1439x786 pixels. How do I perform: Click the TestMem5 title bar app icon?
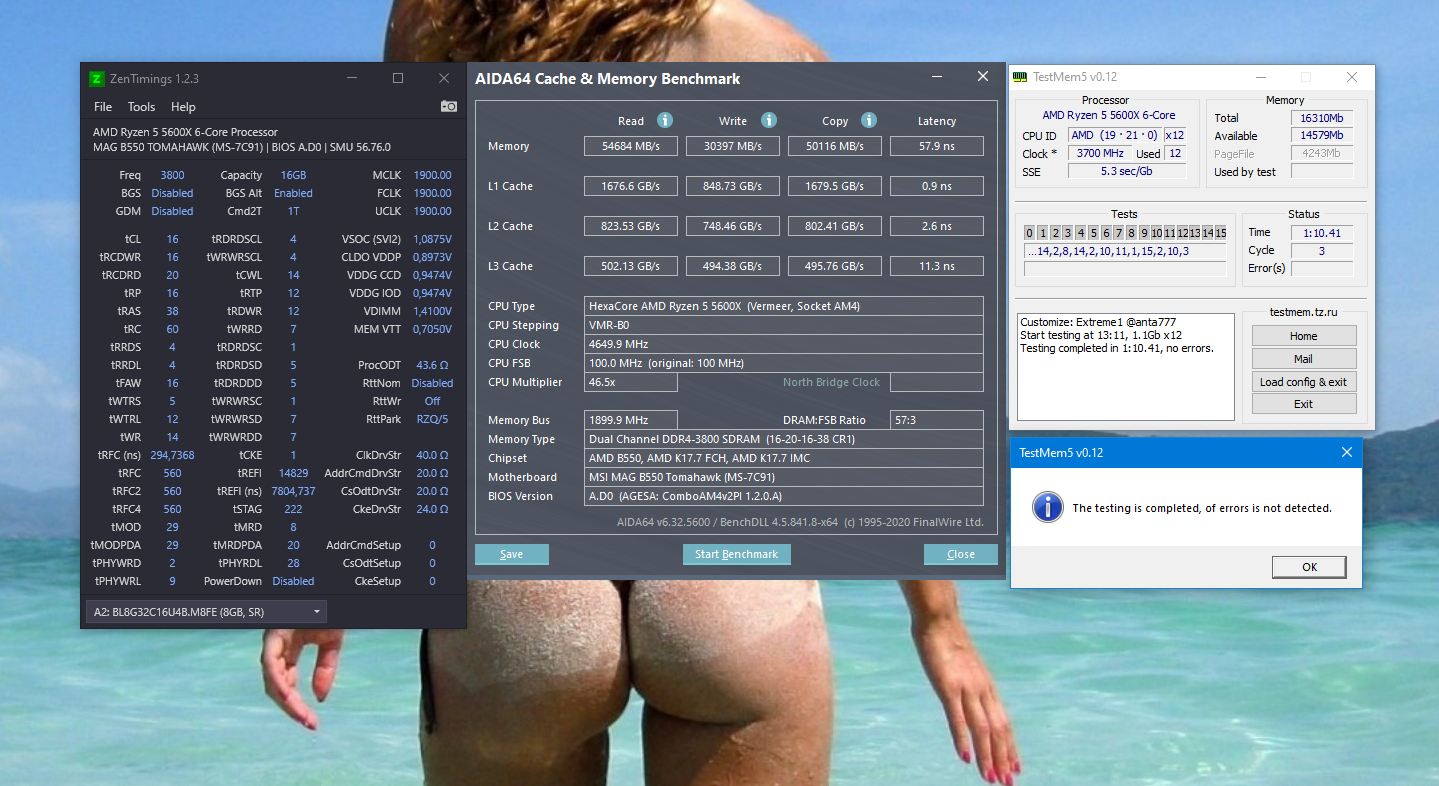tap(1019, 77)
